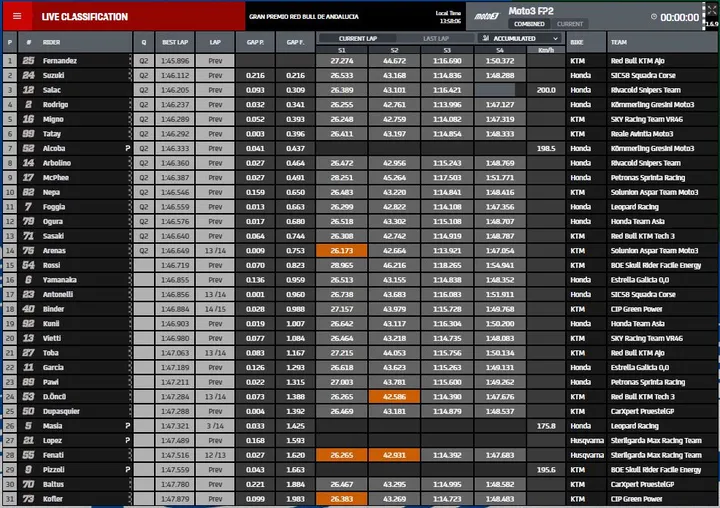720x508 pixels.
Task: Select rider Fernandez in first position
Action: tap(60, 61)
